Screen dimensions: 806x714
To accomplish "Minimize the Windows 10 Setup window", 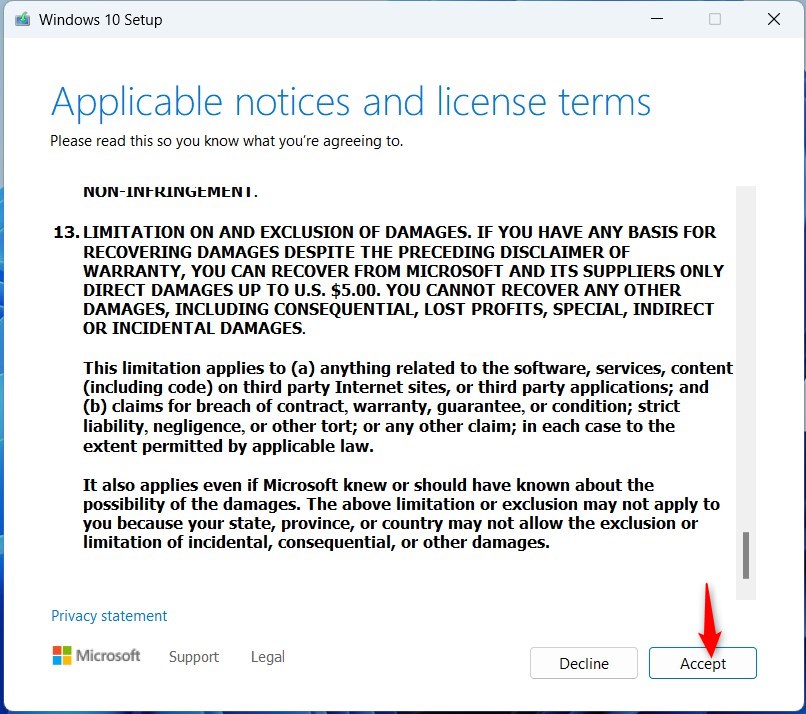I will 657,19.
